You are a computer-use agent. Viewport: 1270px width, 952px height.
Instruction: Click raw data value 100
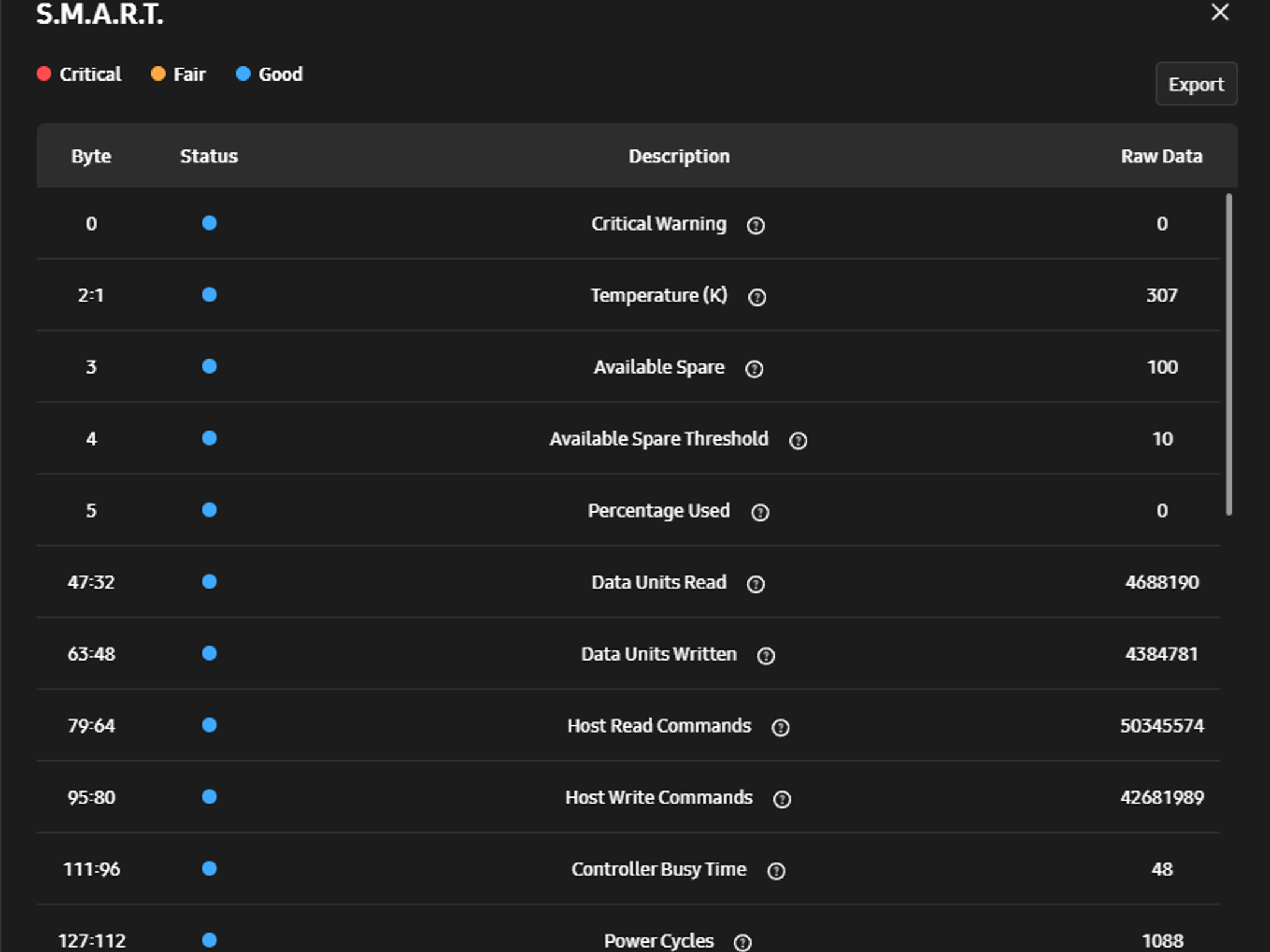(1162, 367)
